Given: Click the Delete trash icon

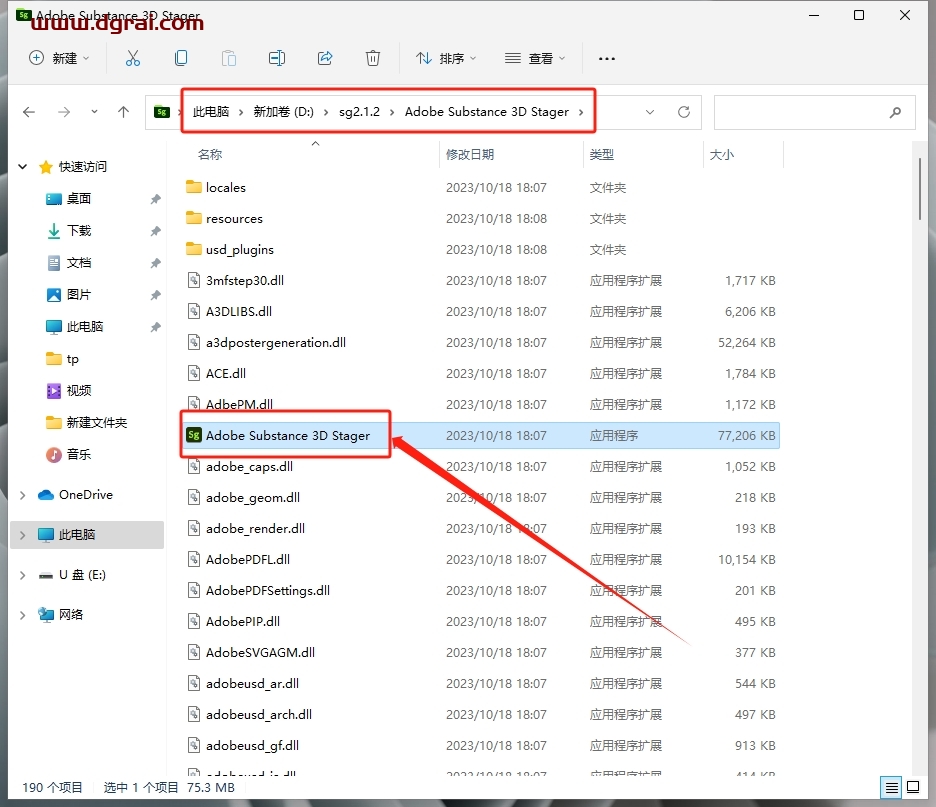Looking at the screenshot, I should pyautogui.click(x=372, y=58).
